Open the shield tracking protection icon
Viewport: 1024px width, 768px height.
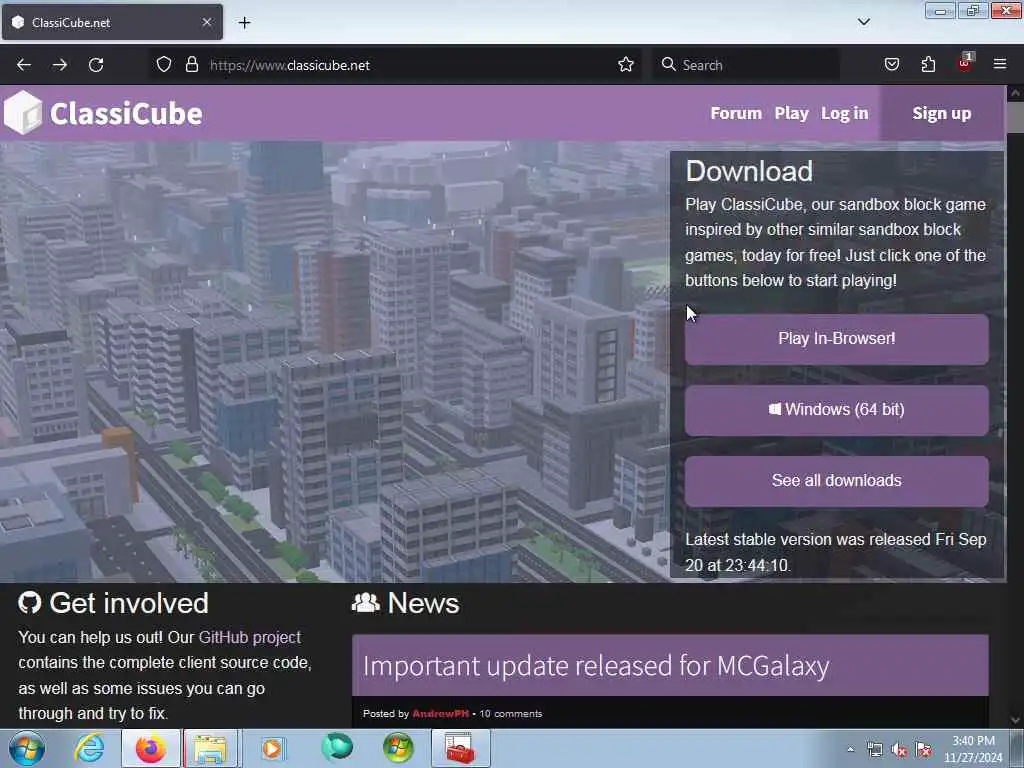(x=164, y=65)
